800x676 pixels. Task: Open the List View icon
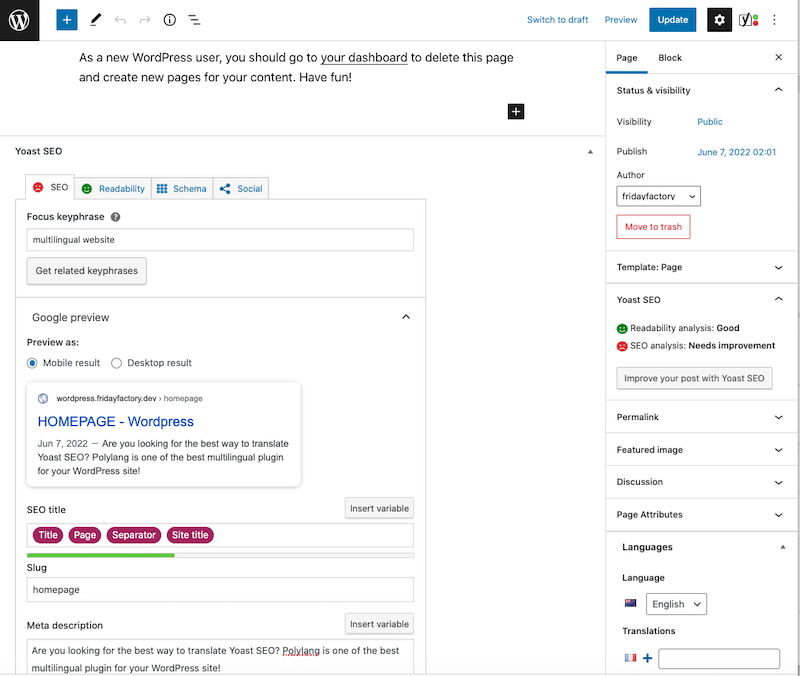click(194, 20)
